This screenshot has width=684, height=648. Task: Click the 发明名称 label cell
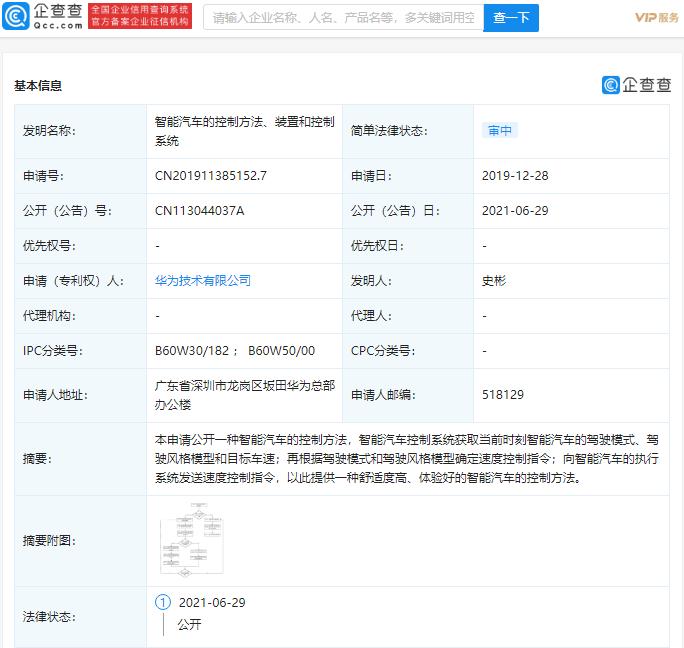click(81, 131)
